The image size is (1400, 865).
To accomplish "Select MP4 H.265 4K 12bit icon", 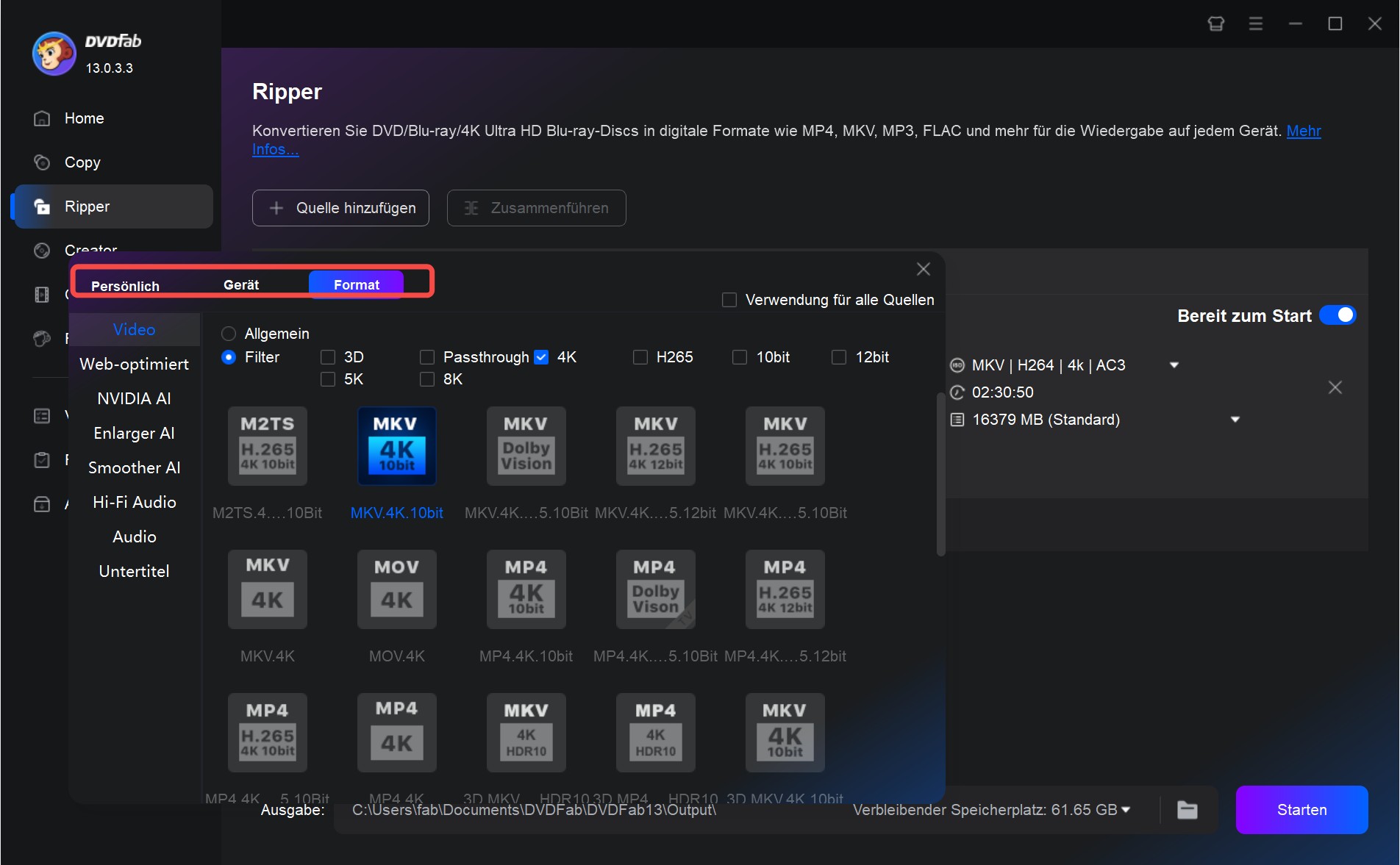I will tap(785, 589).
